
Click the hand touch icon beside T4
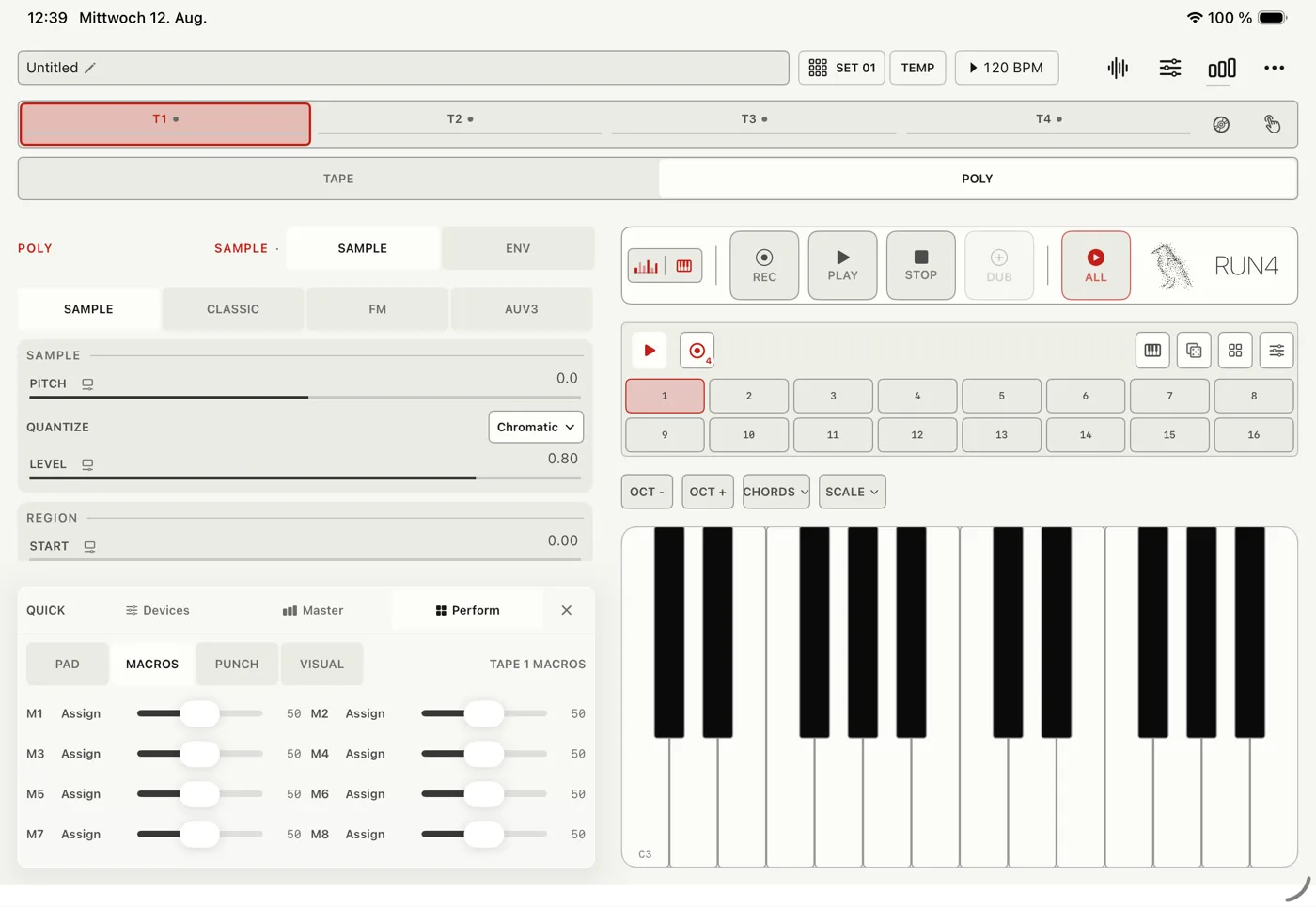click(x=1272, y=124)
